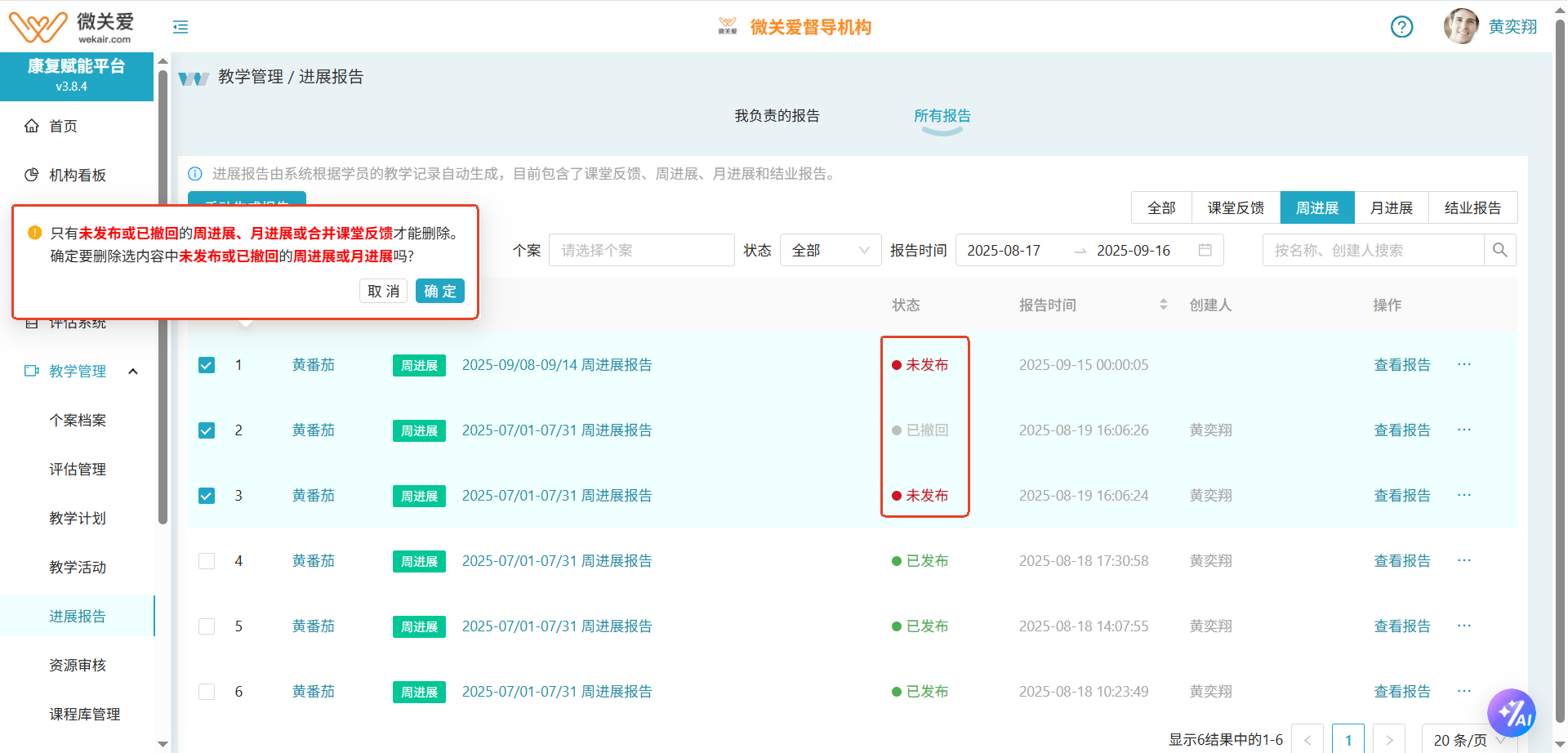
Task: Select the 月进展 filter tab
Action: [x=1391, y=207]
